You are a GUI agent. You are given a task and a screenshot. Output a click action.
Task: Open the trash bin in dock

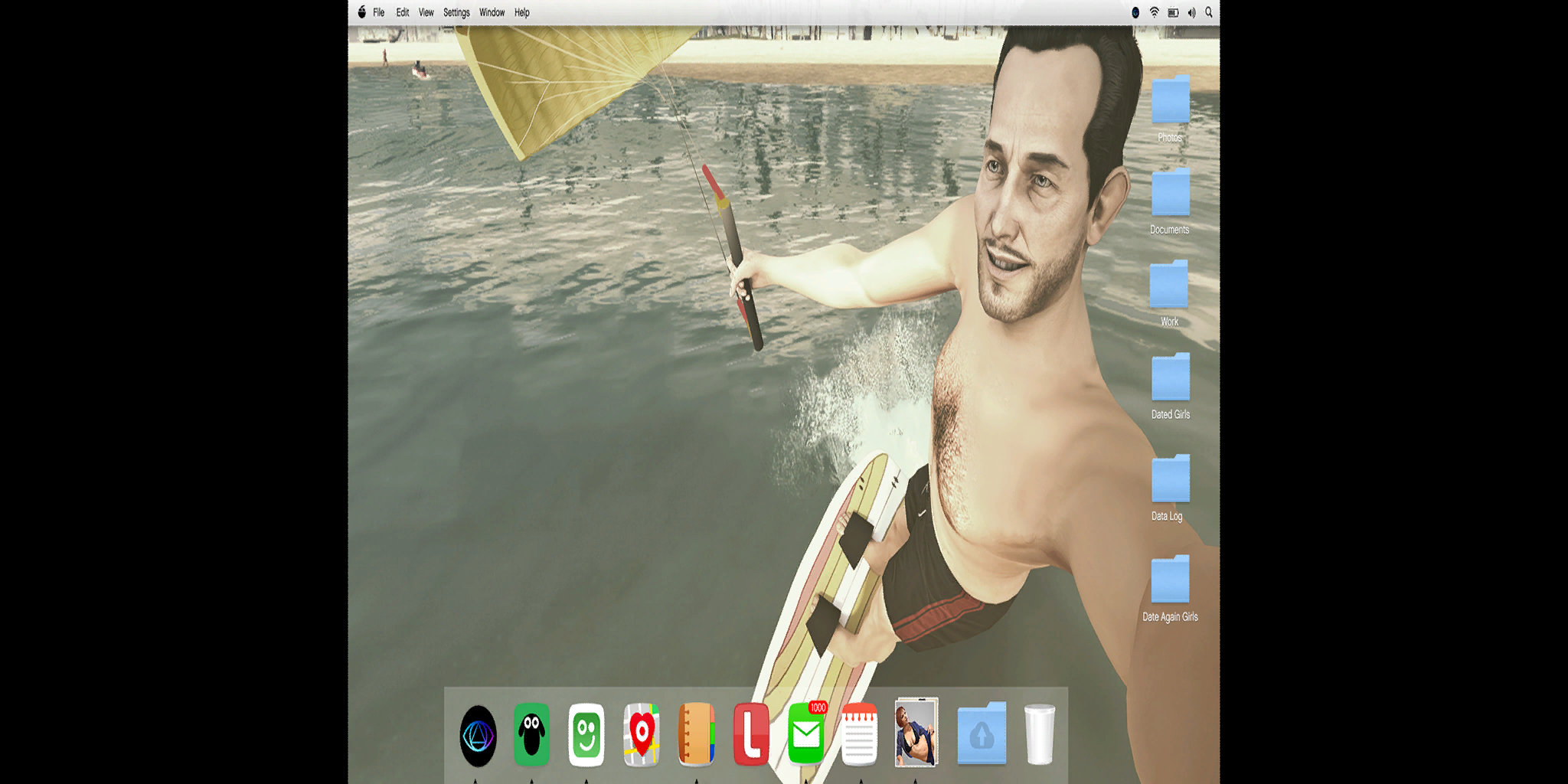coord(1040,734)
